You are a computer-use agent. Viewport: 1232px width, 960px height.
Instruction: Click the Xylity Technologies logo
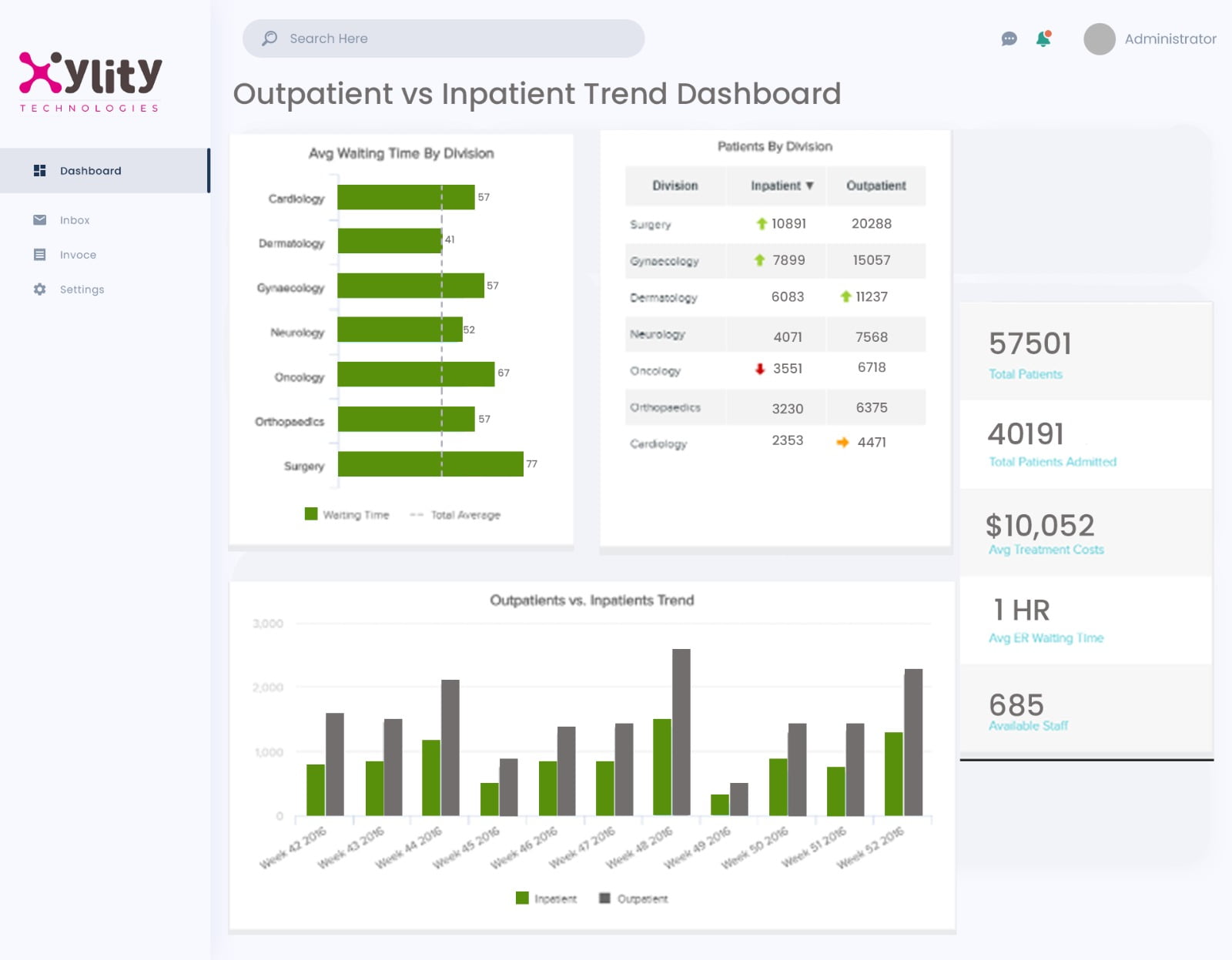(90, 82)
